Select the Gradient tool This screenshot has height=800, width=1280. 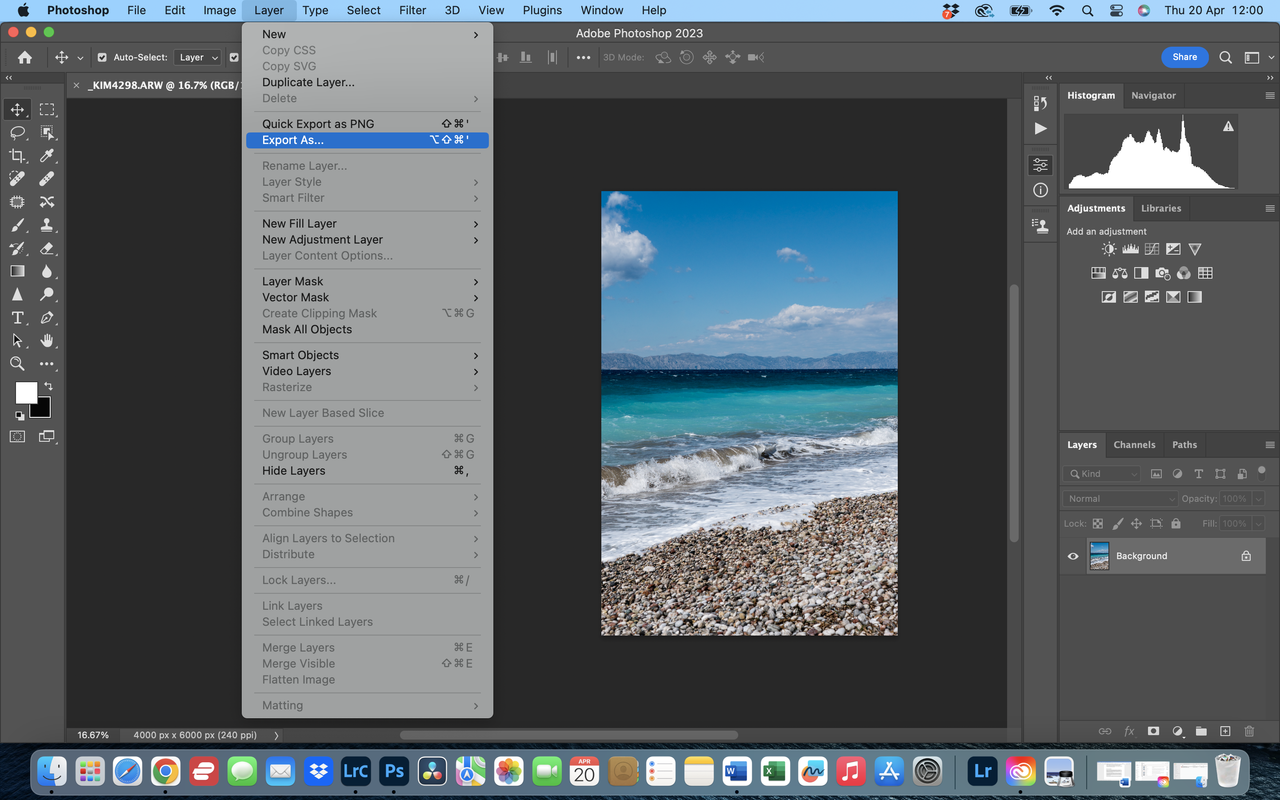[17, 271]
